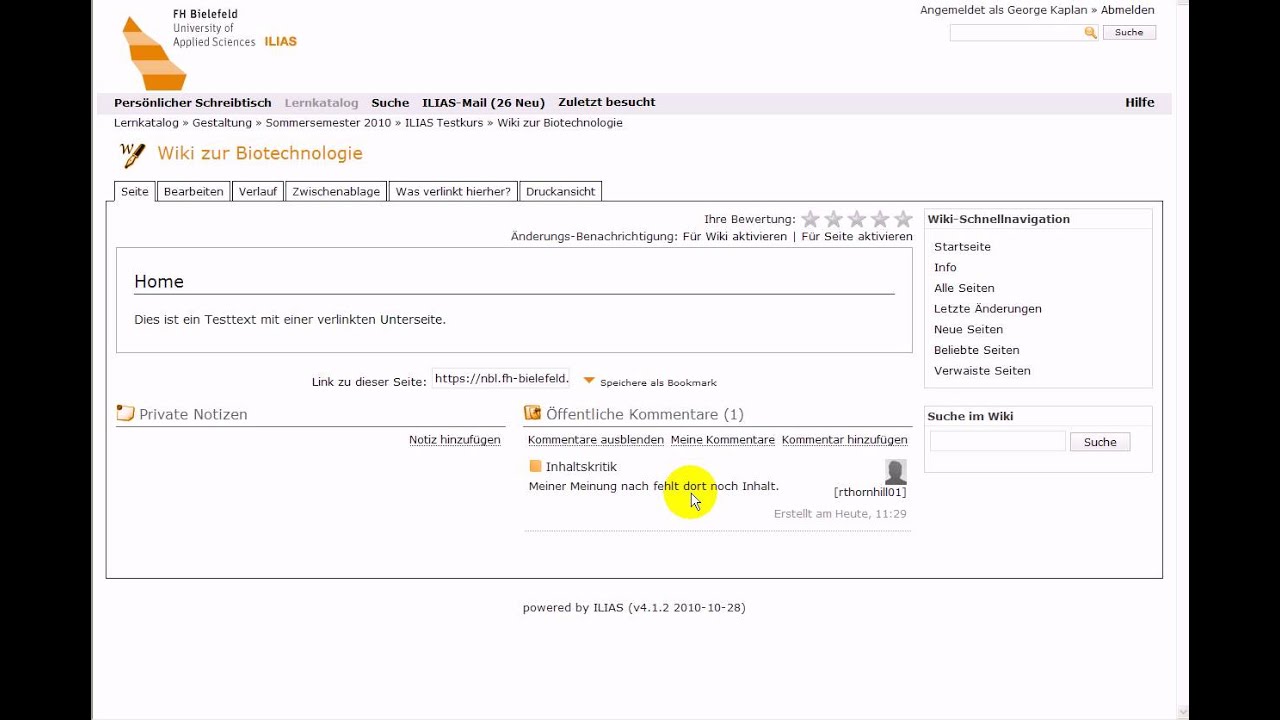
Task: Open the Zuletzt besucht menu
Action: (x=607, y=102)
